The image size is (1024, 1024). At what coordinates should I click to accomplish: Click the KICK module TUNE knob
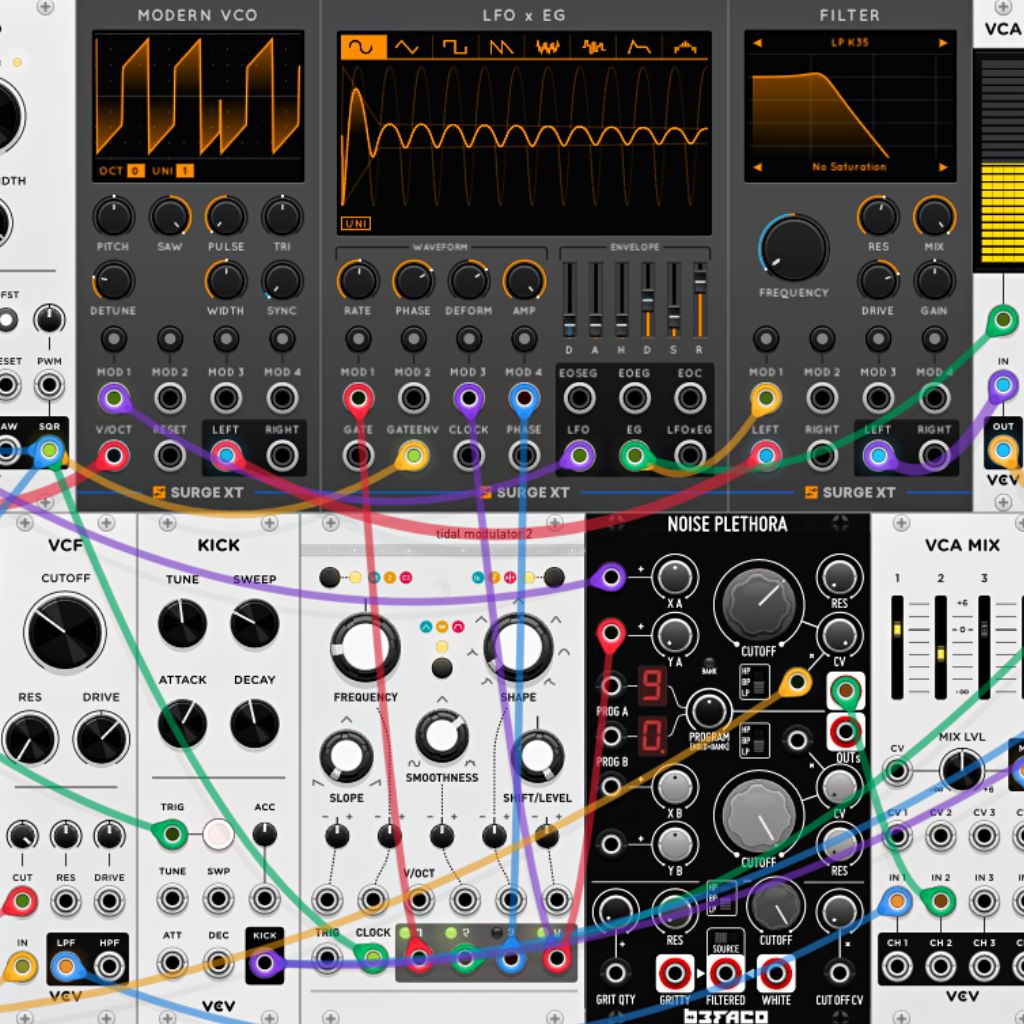[x=182, y=623]
